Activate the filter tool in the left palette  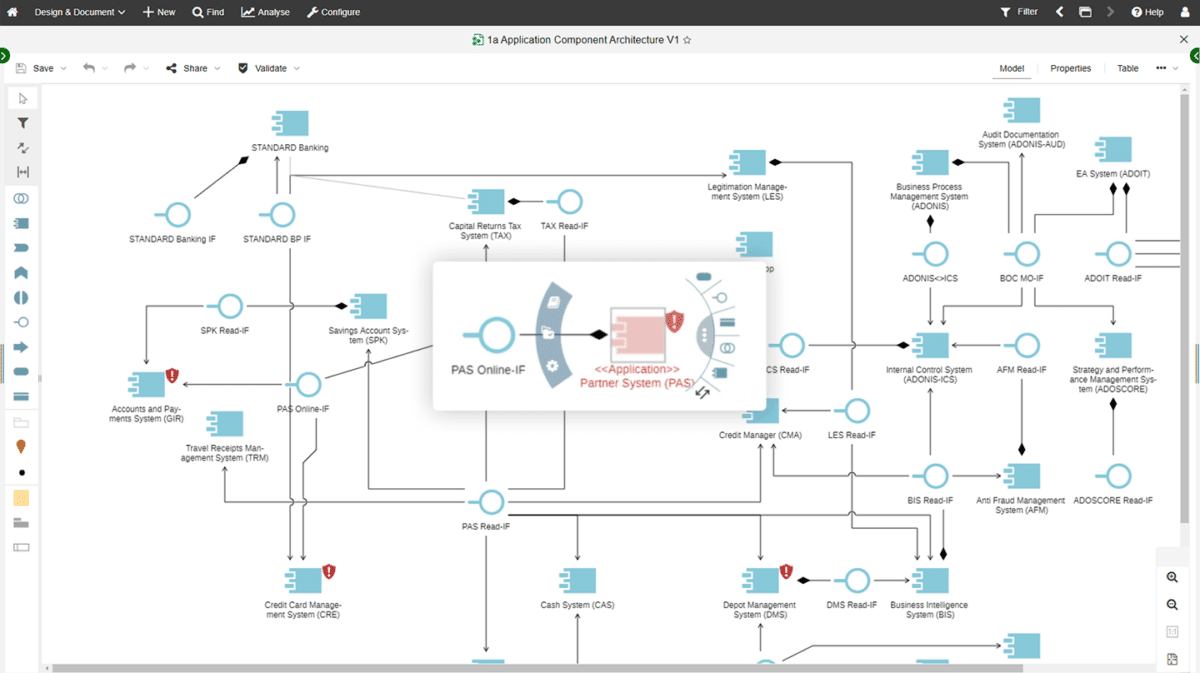tap(21, 122)
